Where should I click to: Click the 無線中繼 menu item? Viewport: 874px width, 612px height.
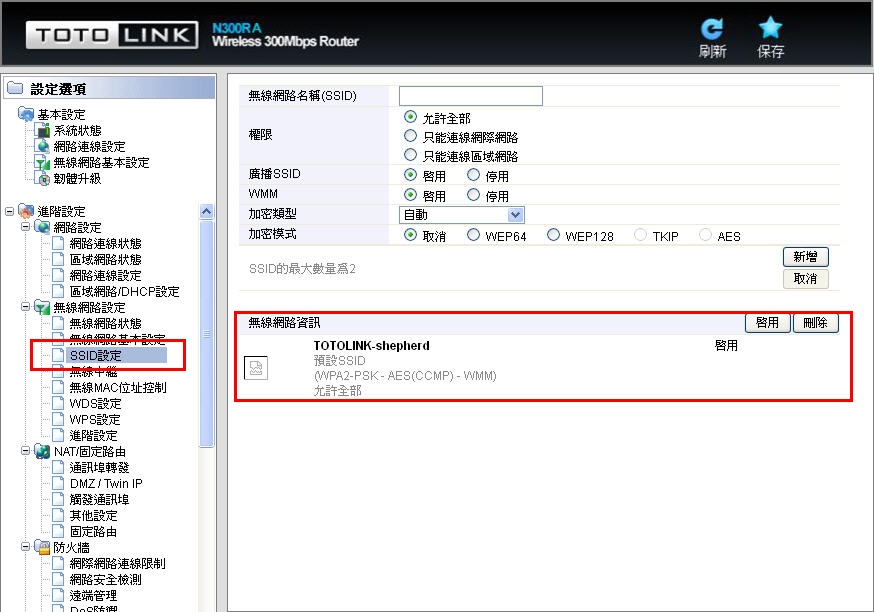pos(93,372)
